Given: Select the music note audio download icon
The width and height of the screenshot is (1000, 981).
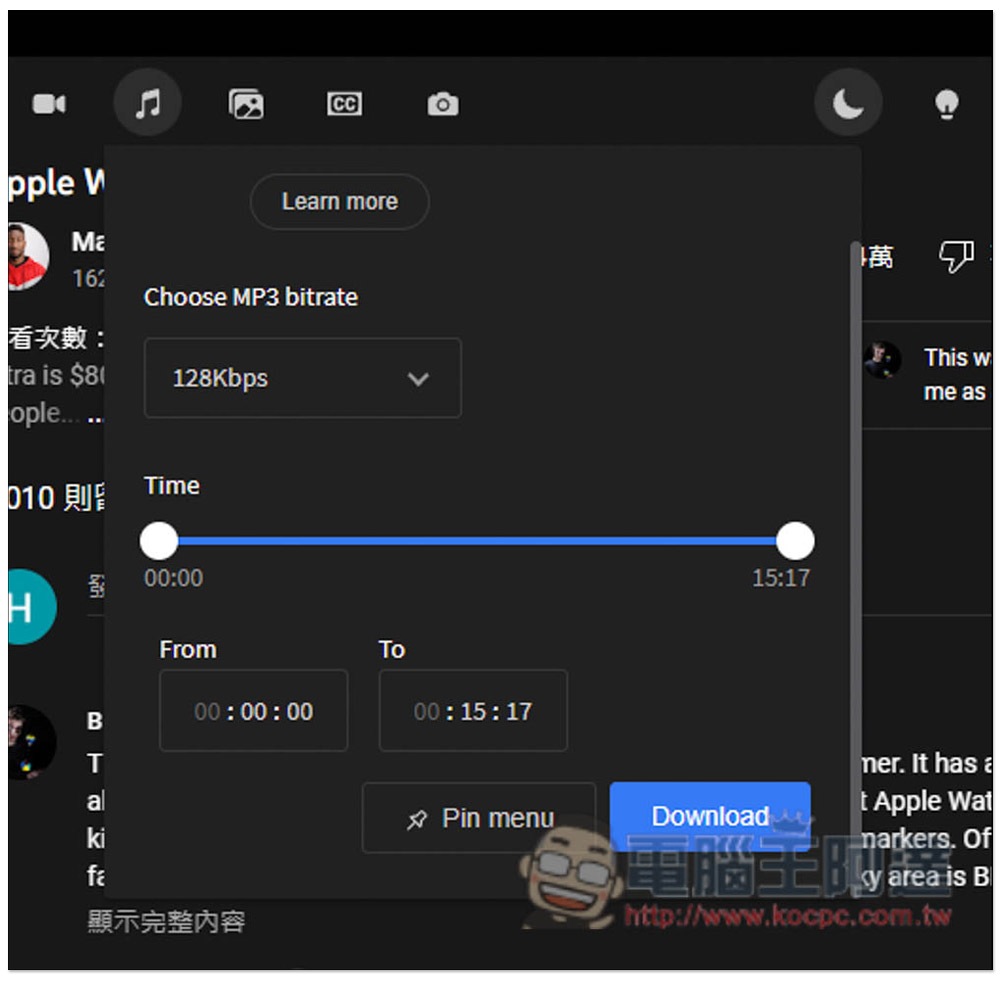Looking at the screenshot, I should (147, 103).
